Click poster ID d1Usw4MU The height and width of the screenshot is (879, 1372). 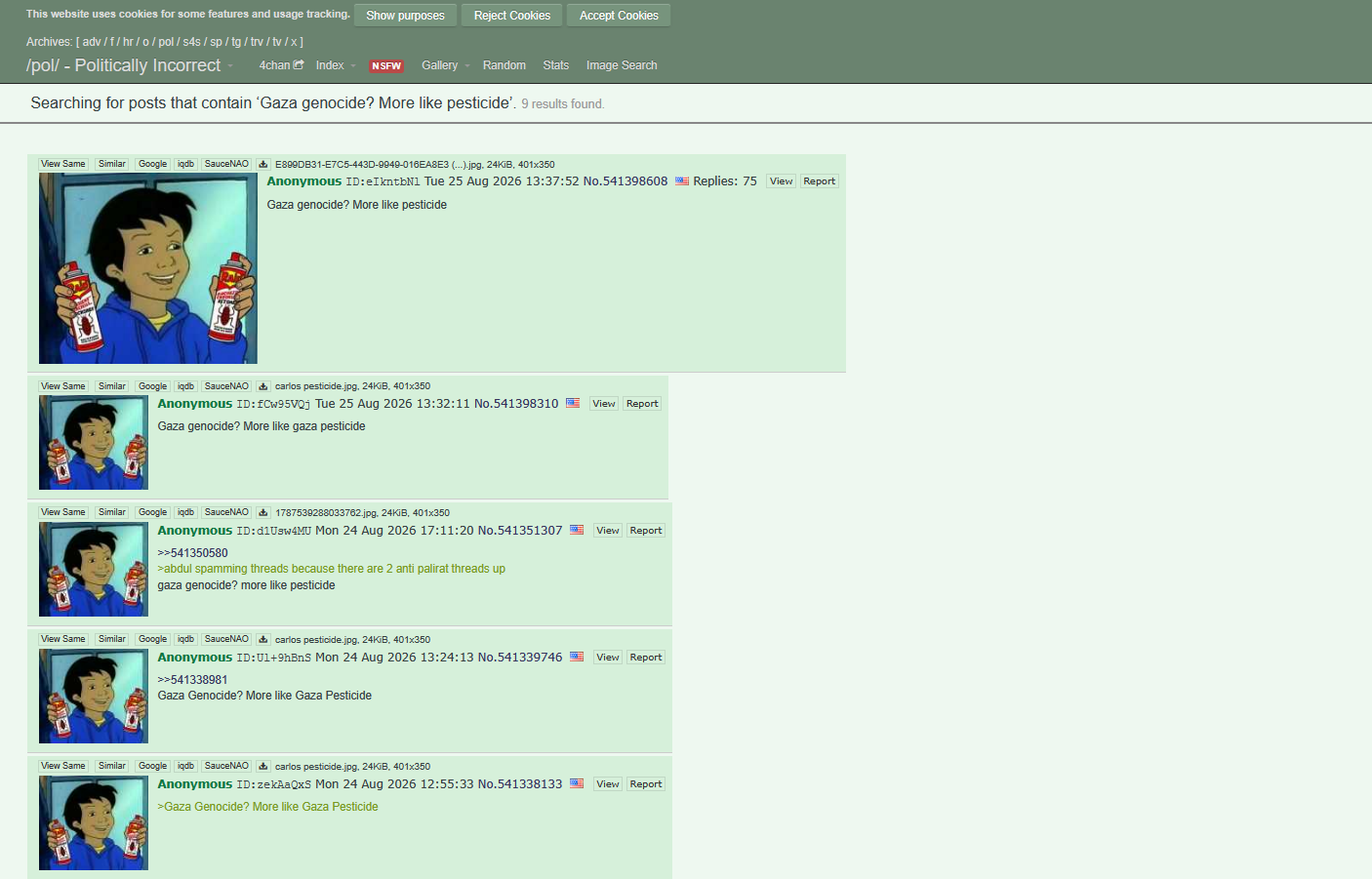pyautogui.click(x=273, y=531)
